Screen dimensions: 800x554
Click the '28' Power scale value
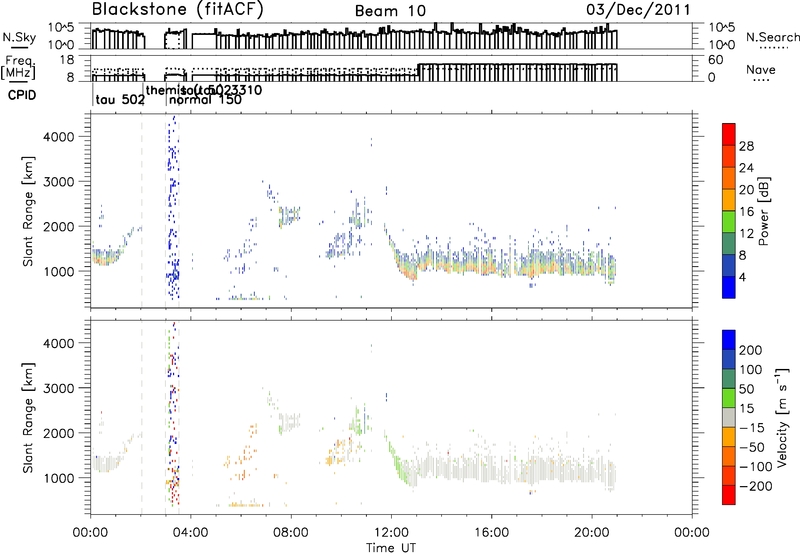click(x=746, y=146)
